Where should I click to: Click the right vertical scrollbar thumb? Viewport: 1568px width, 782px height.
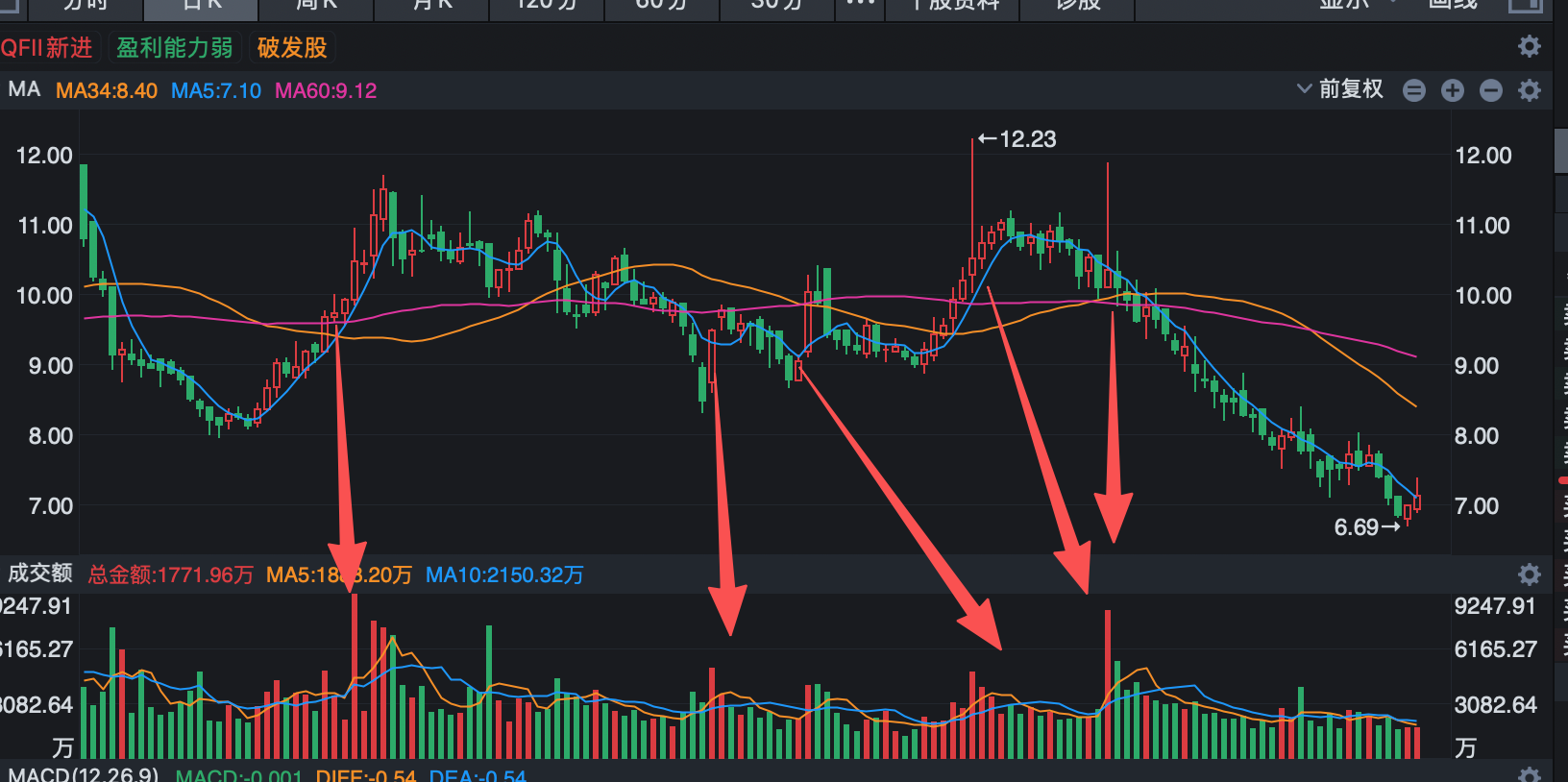click(x=1561, y=149)
